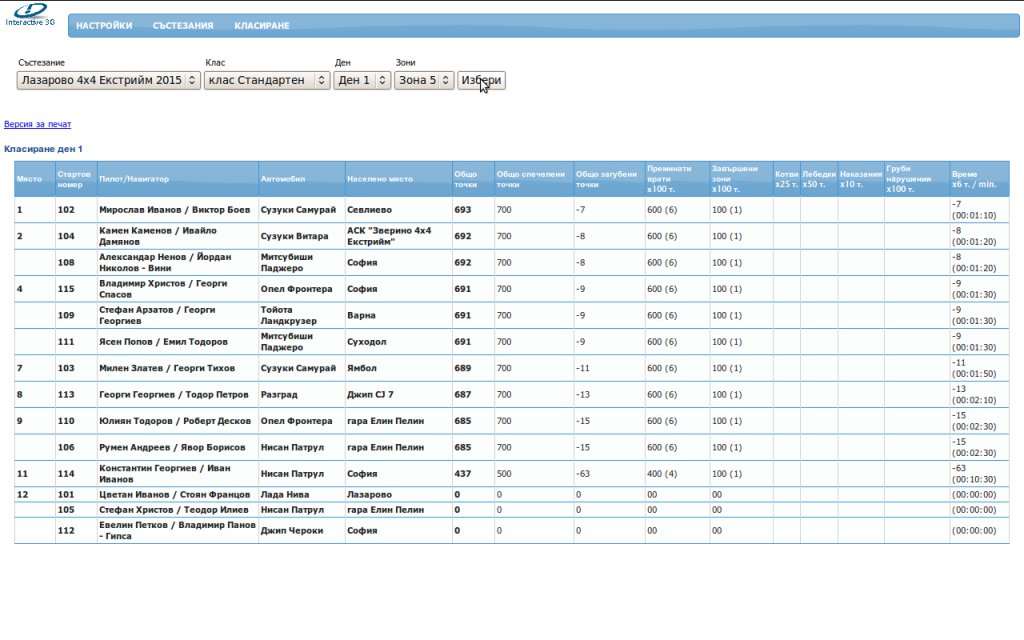Expand the Ден 1 dropdown

(362, 80)
